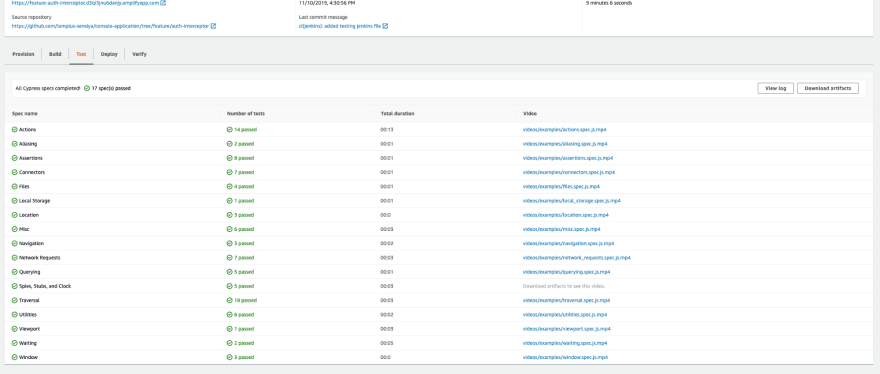Click the passed icon beside Aliasing spec
This screenshot has height=374, width=880.
point(15,144)
